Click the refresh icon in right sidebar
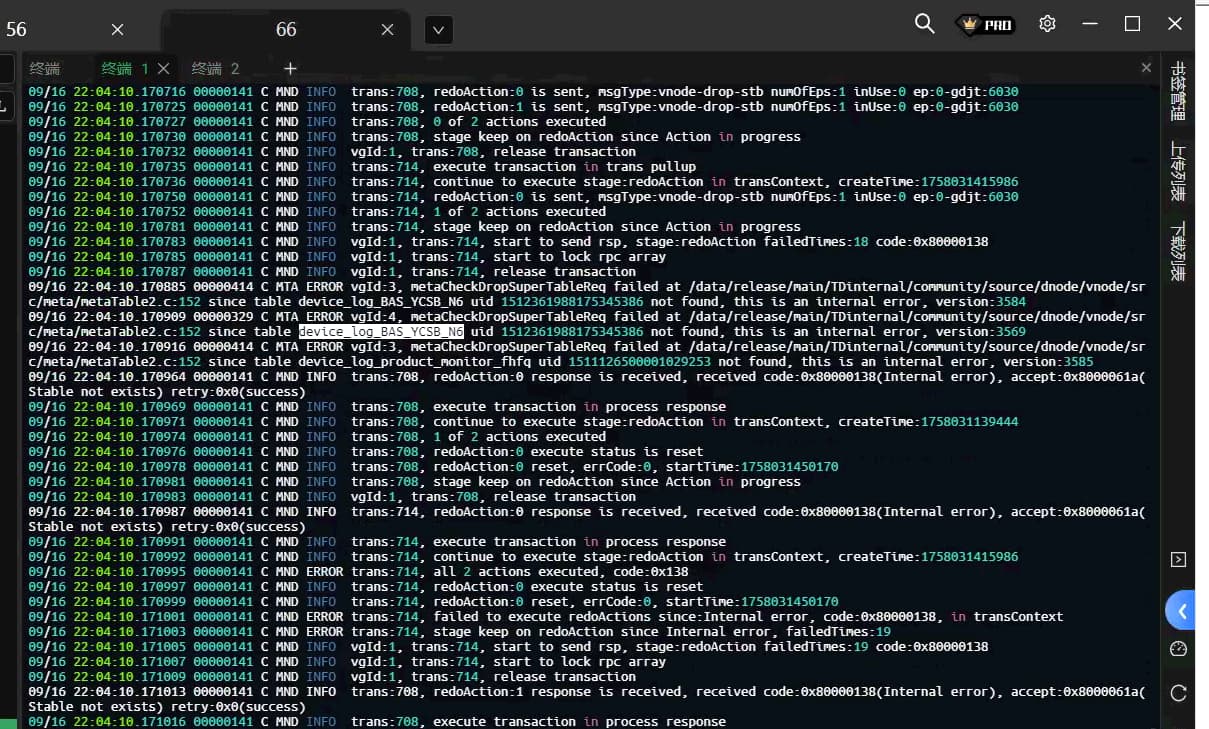Screen dimensions: 1209x729 point(1178,693)
